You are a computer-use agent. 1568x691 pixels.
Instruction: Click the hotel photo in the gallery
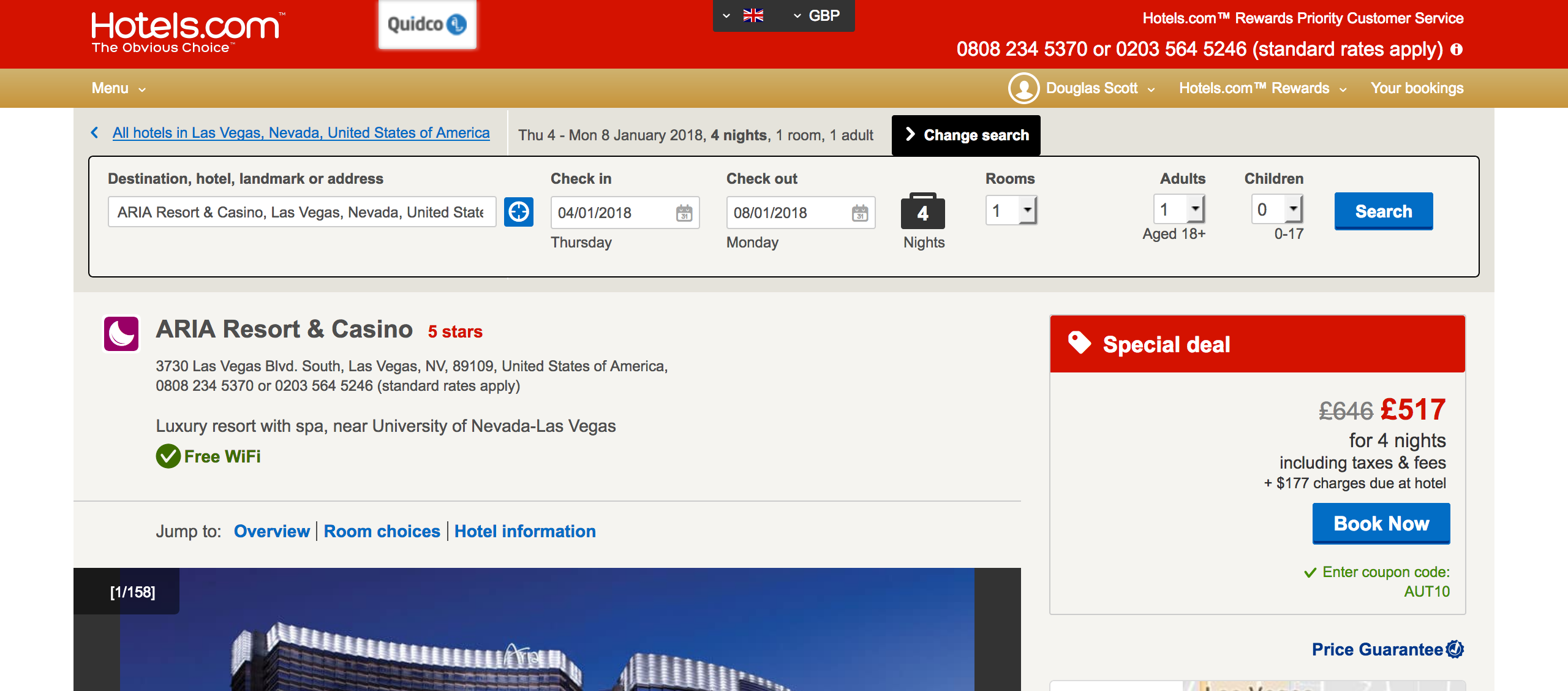click(547, 630)
